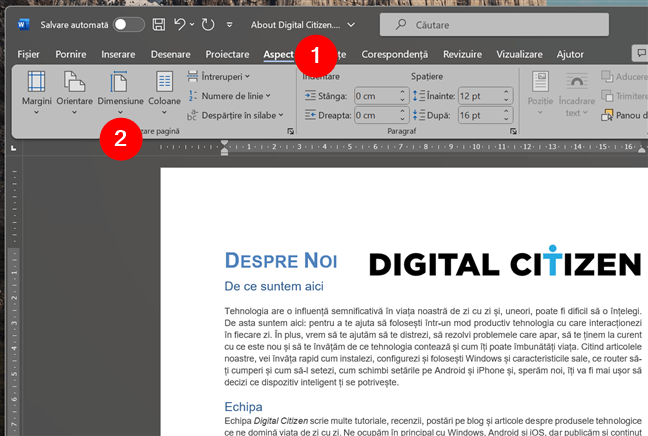Expand the Despărțire în silabe dropdown
The width and height of the screenshot is (648, 436).
(236, 115)
